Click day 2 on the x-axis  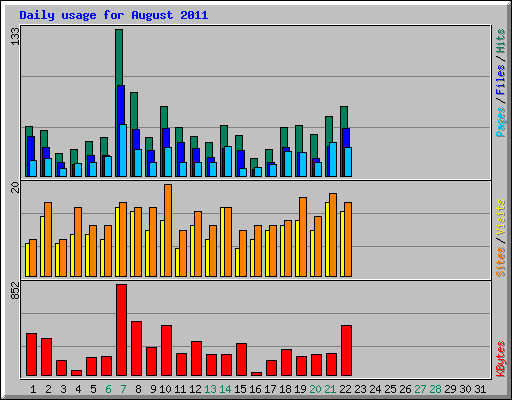click(48, 389)
